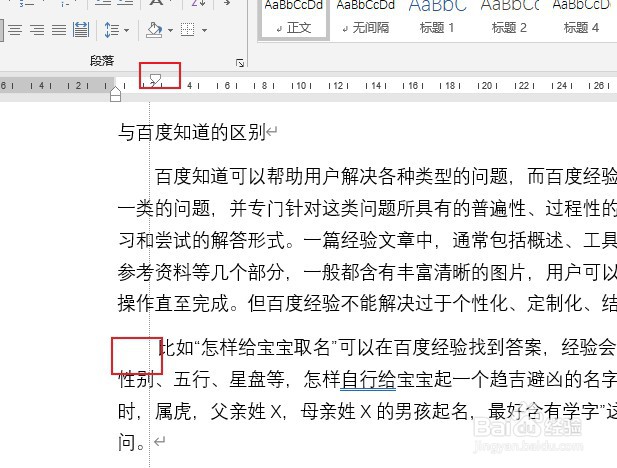Image resolution: width=617 pixels, height=468 pixels.
Task: Apply the 无间隔 style
Action: 366,19
